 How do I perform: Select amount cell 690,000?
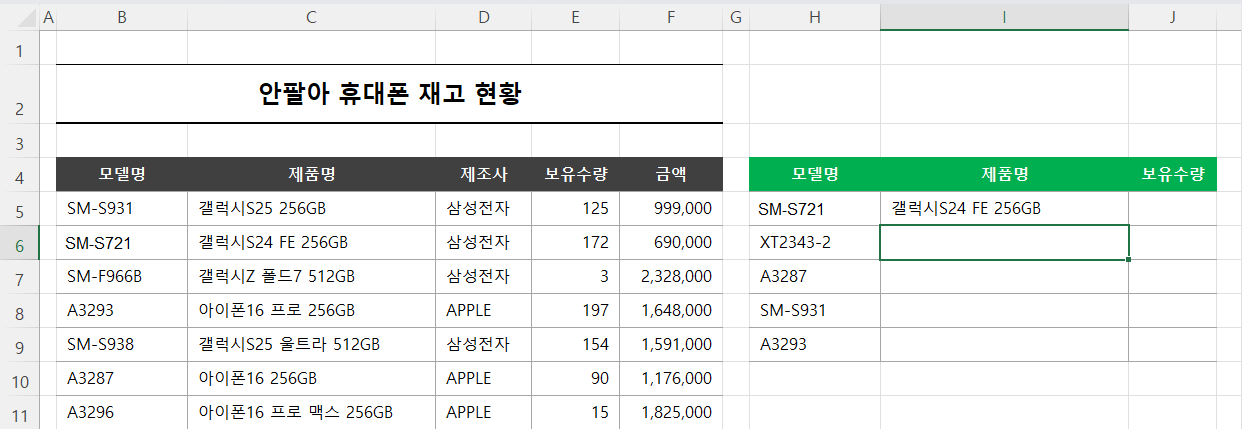tap(671, 242)
